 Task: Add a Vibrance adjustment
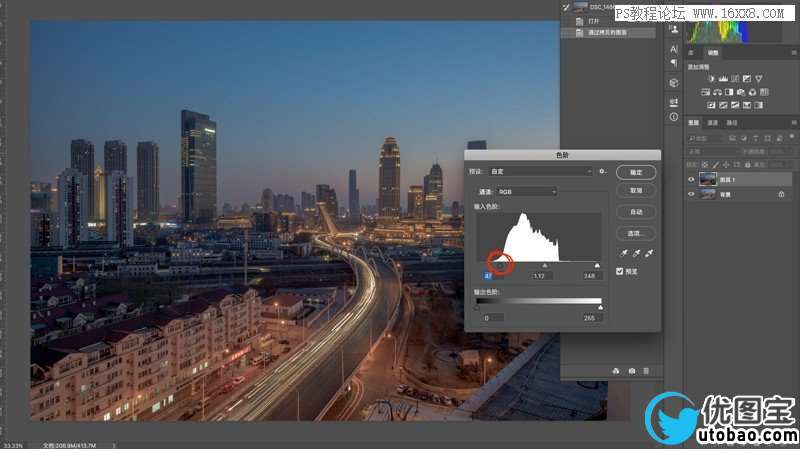(759, 79)
